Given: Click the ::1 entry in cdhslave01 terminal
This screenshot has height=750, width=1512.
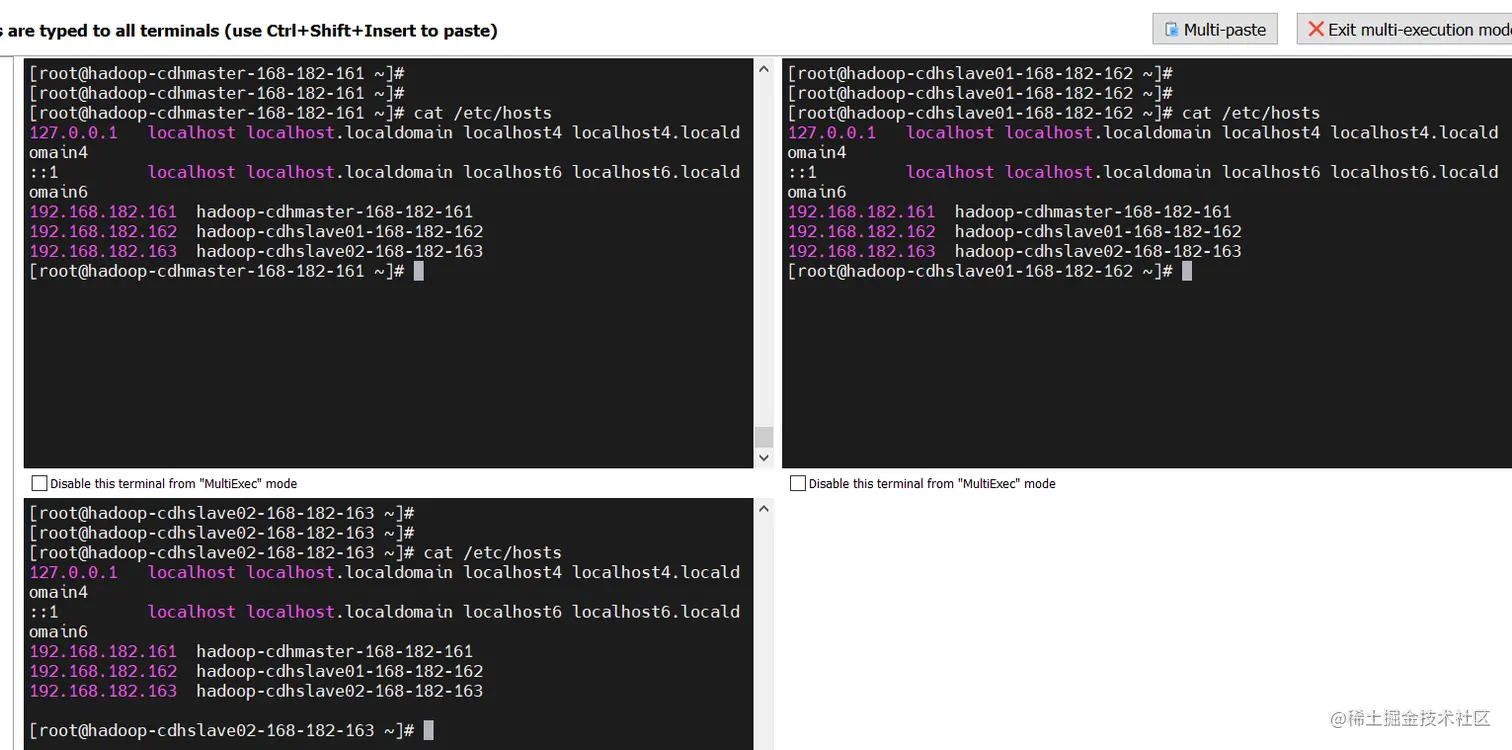Looking at the screenshot, I should click(803, 172).
